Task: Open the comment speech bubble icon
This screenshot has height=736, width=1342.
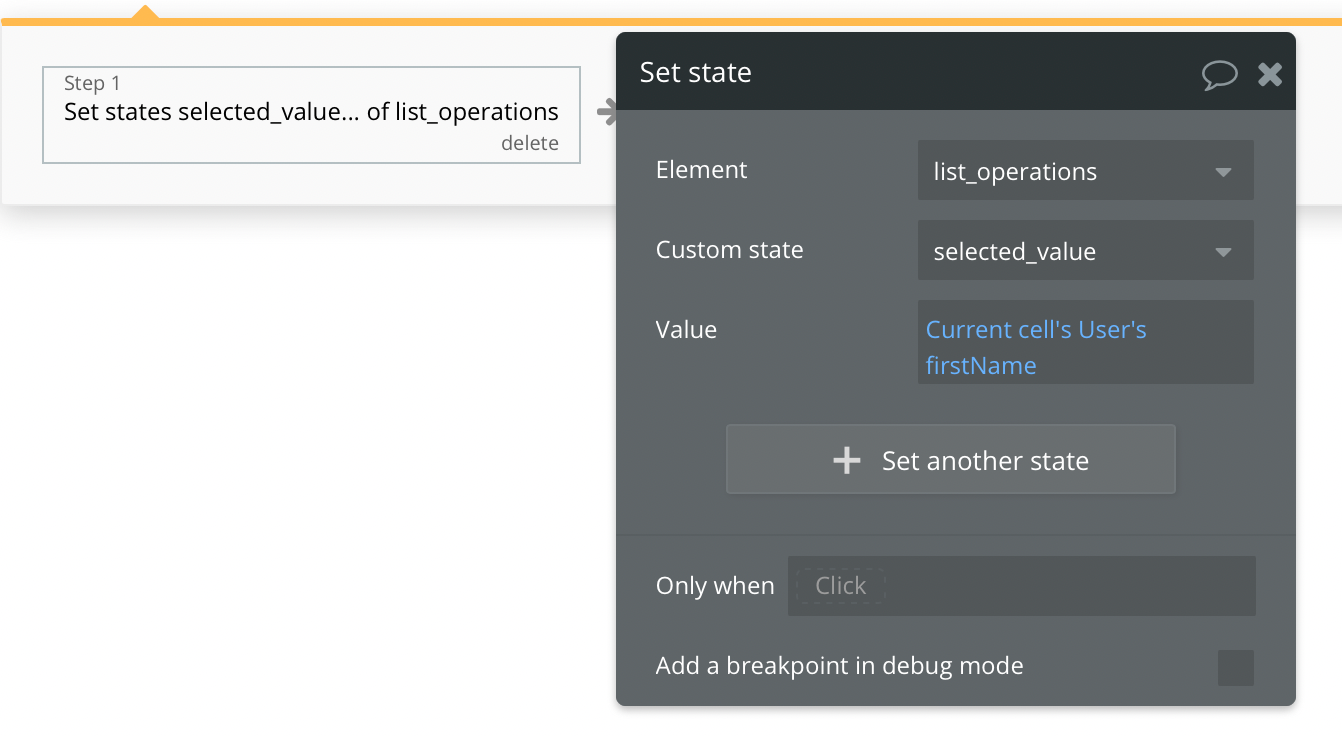Action: [x=1219, y=75]
